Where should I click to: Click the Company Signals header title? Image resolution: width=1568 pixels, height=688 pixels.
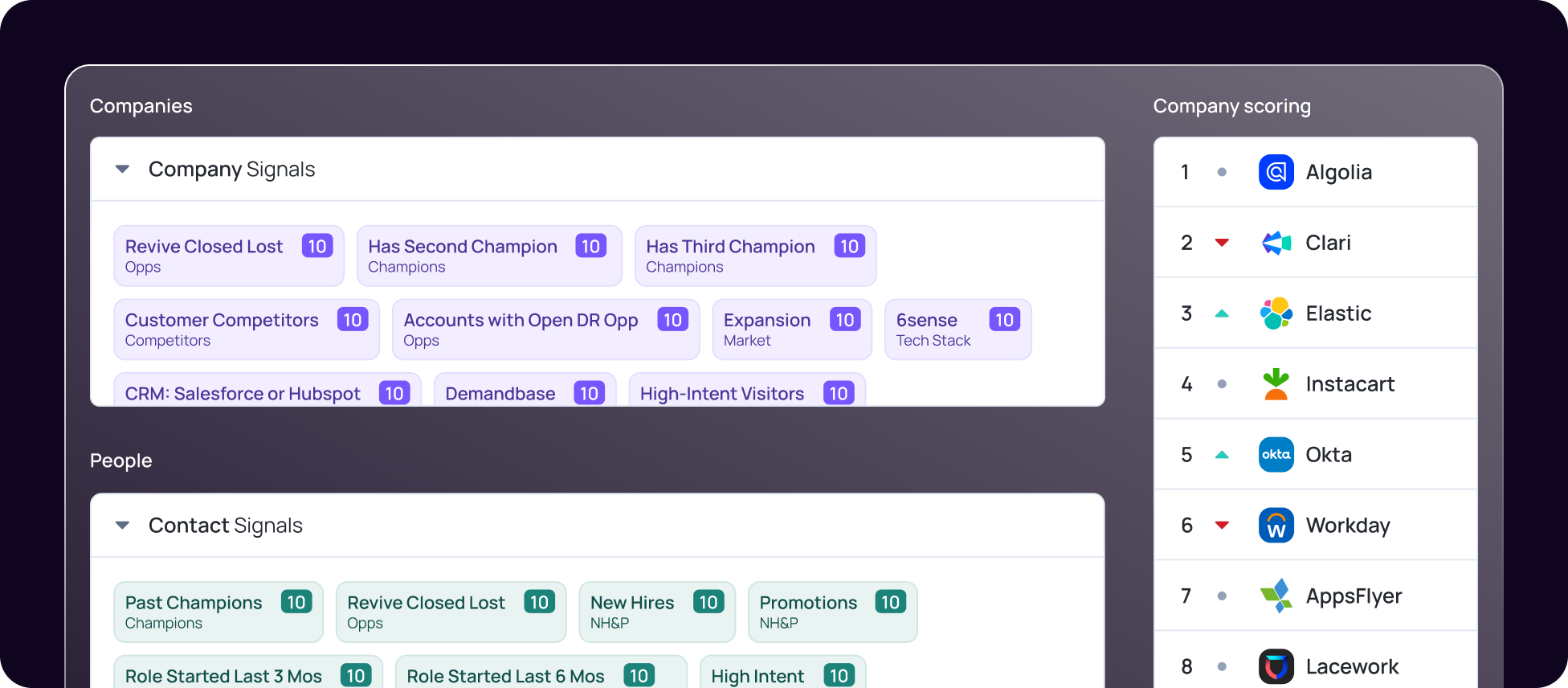231,169
